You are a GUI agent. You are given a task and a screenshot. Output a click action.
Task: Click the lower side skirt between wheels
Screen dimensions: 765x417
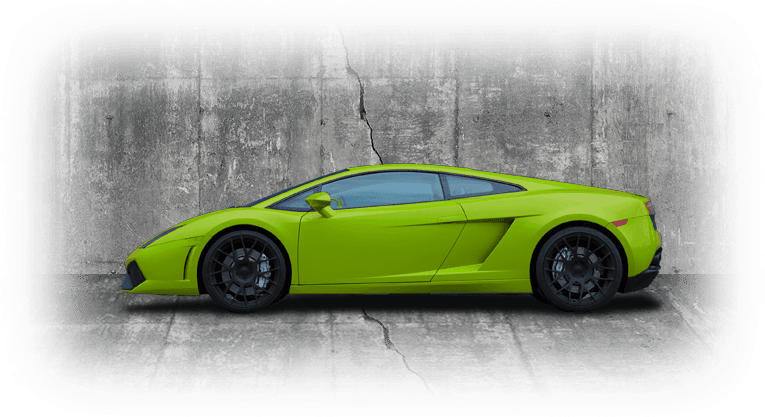coord(410,287)
